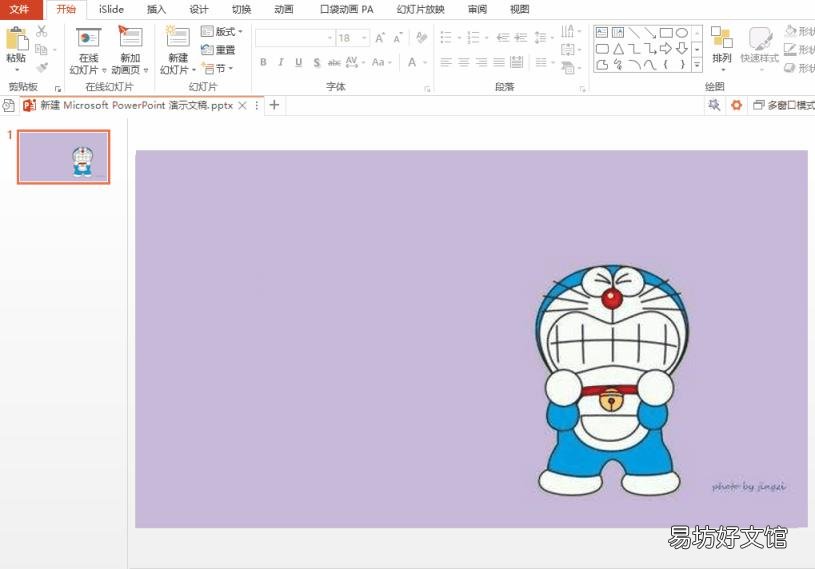Switch to the 口袋动画 PA tab
This screenshot has height=569, width=815.
(x=347, y=9)
